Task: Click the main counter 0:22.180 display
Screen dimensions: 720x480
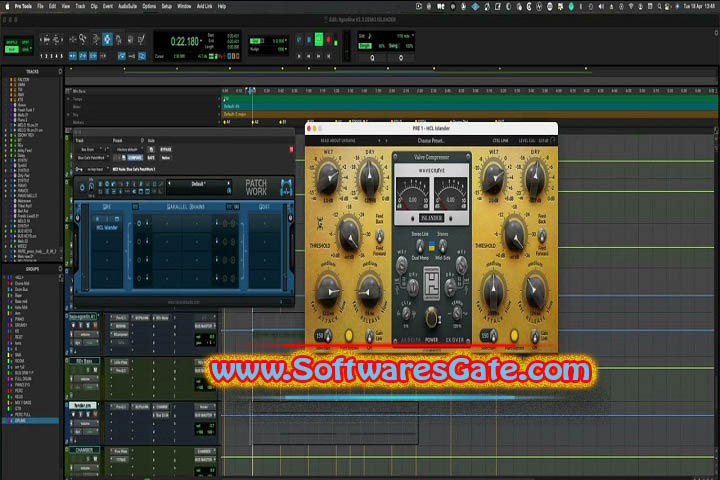Action: pyautogui.click(x=185, y=42)
